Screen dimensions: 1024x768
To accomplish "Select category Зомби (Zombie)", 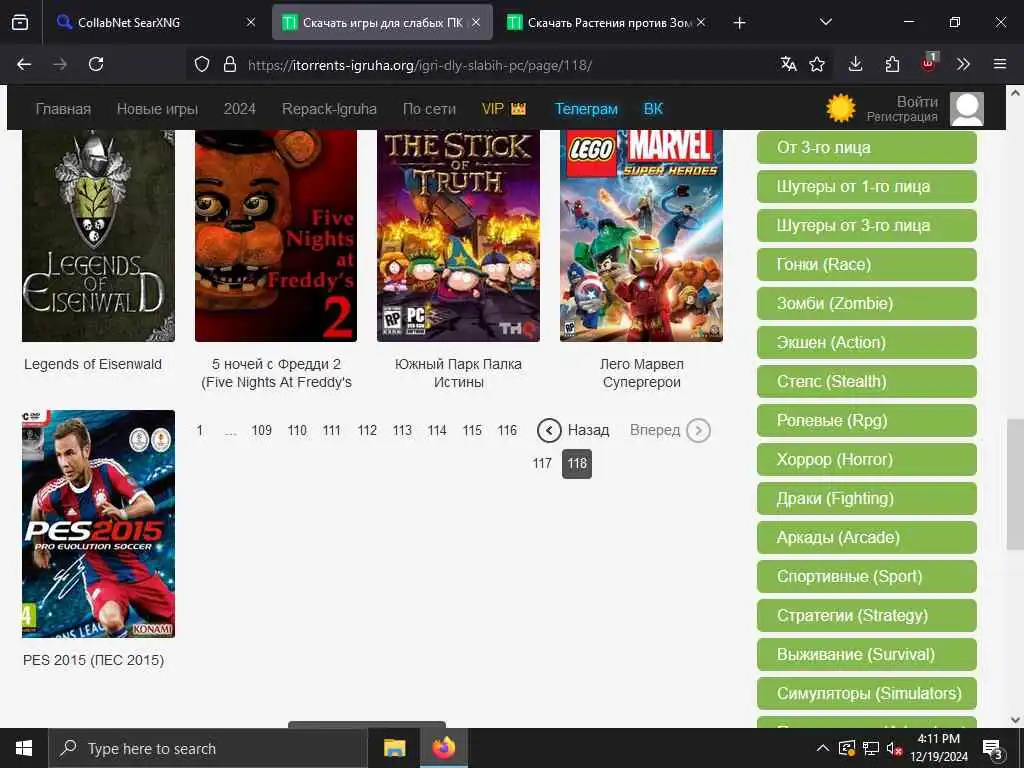I will click(x=867, y=304).
